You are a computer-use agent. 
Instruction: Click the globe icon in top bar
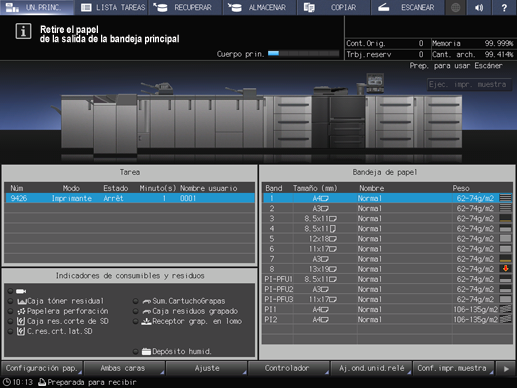[455, 7]
